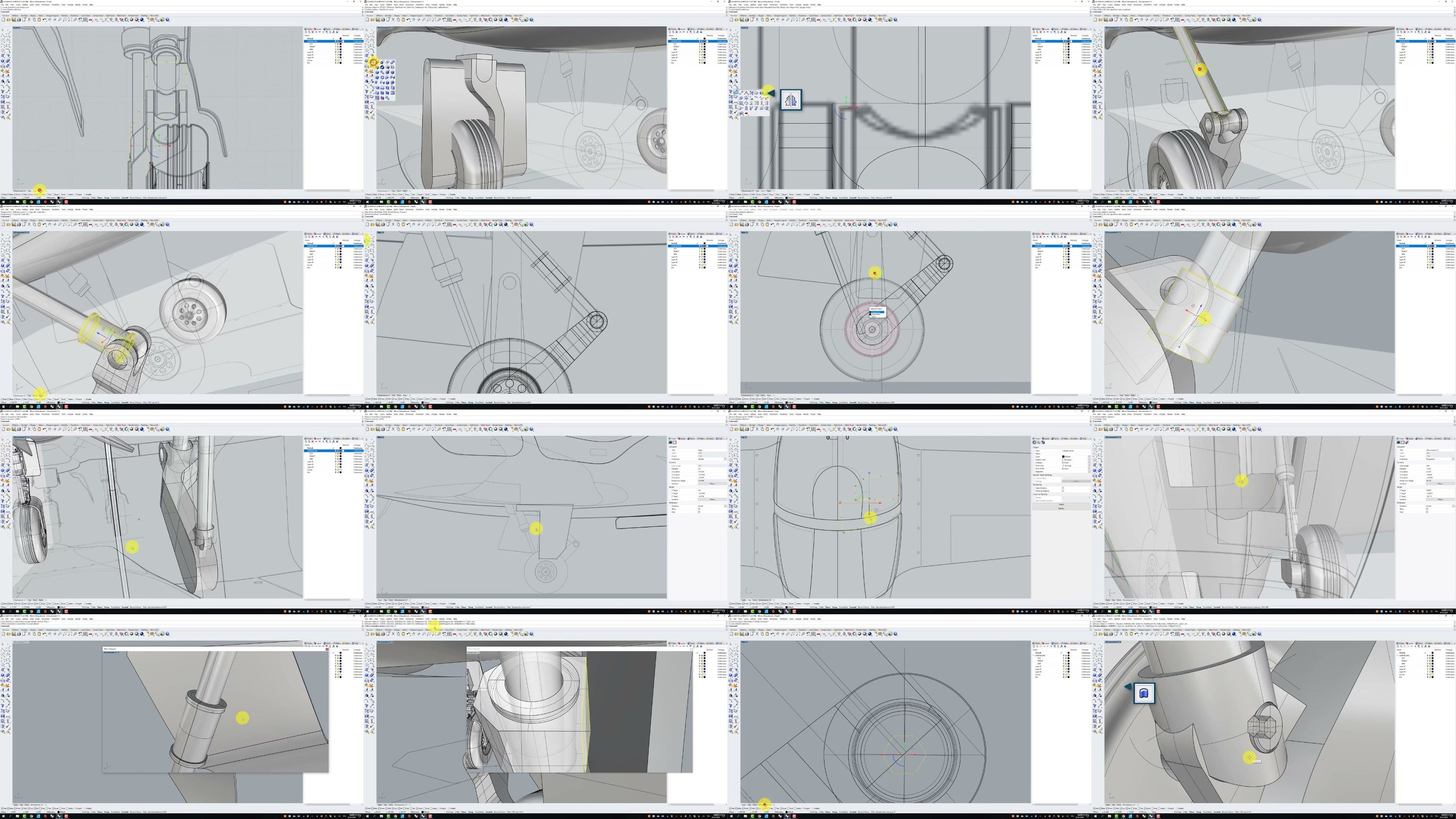Toggle Cen osnap in floating Perspective viewport frame
The height and width of the screenshot is (819, 1456).
[x=393, y=809]
